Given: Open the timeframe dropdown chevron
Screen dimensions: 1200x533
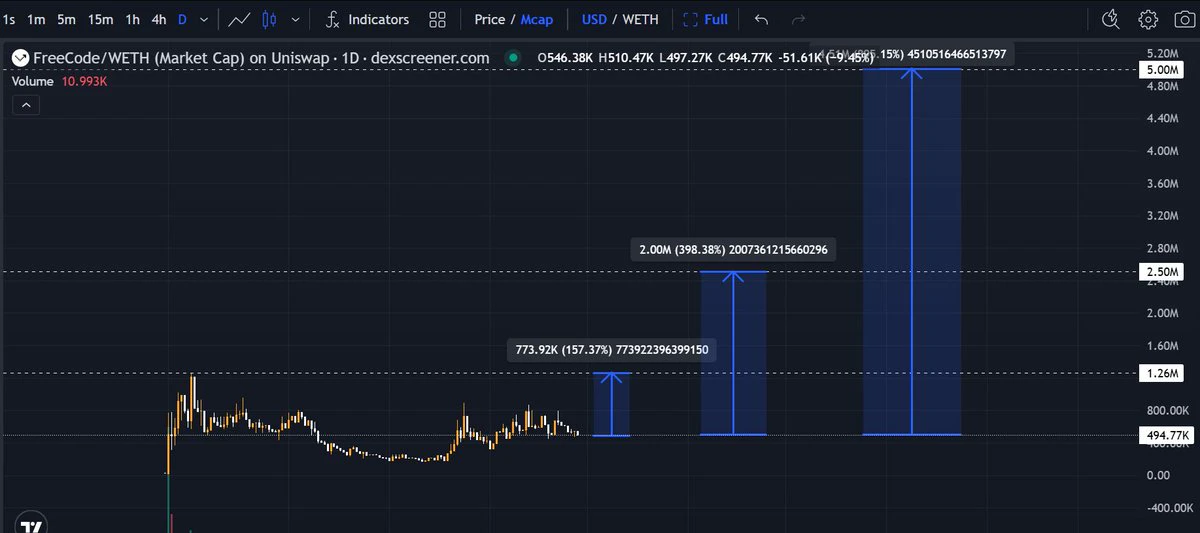Looking at the screenshot, I should [205, 19].
